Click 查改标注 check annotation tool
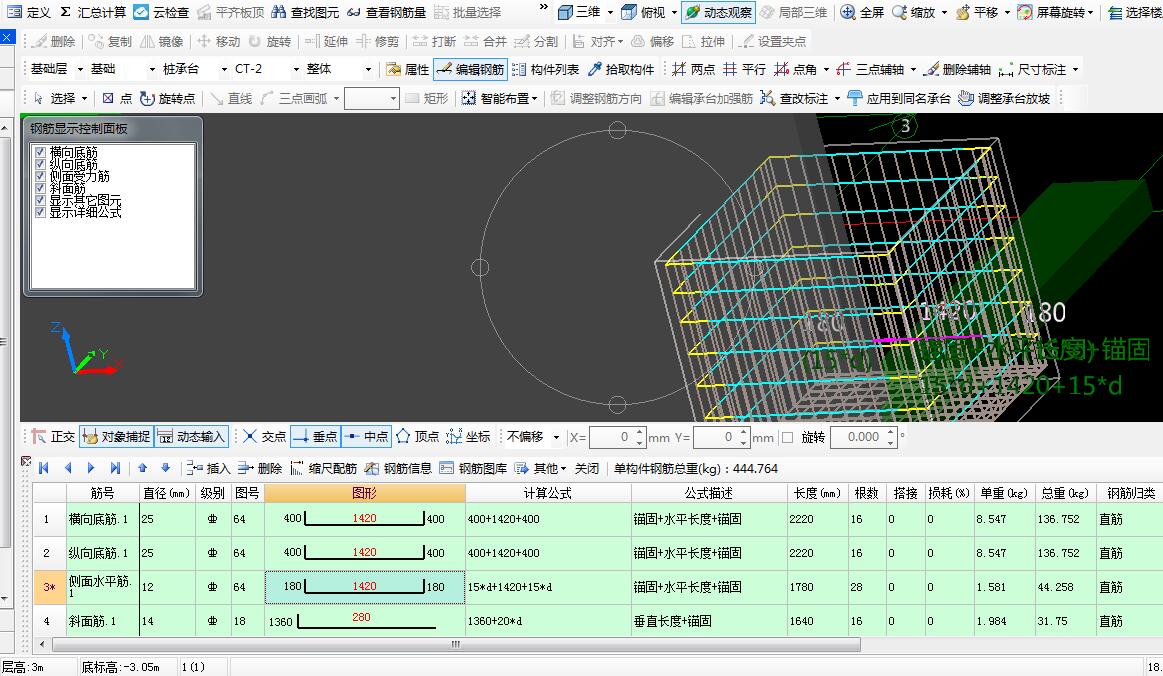This screenshot has width=1163, height=676. 794,98
